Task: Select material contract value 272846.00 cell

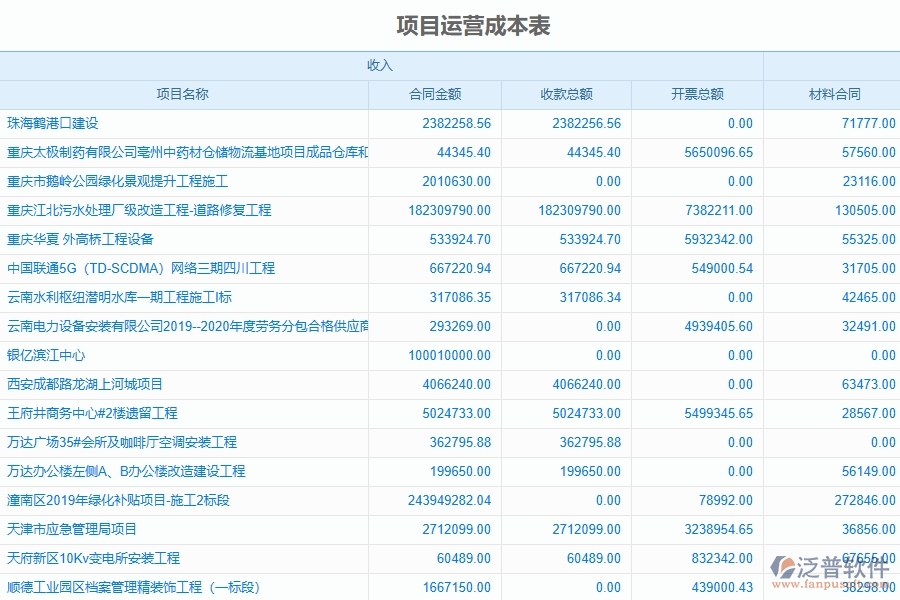Action: pos(866,500)
